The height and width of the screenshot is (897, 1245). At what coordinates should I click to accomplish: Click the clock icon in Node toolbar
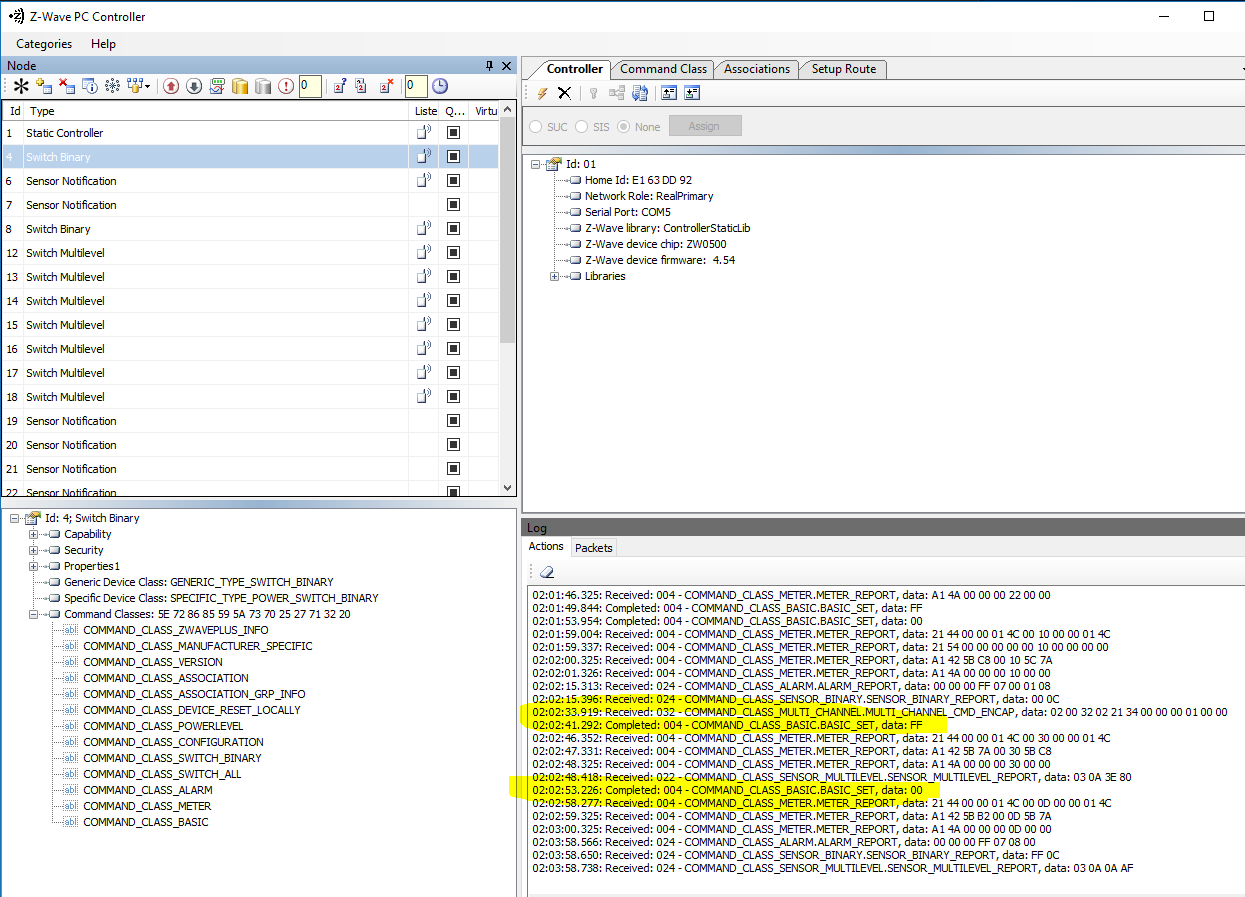click(x=440, y=87)
